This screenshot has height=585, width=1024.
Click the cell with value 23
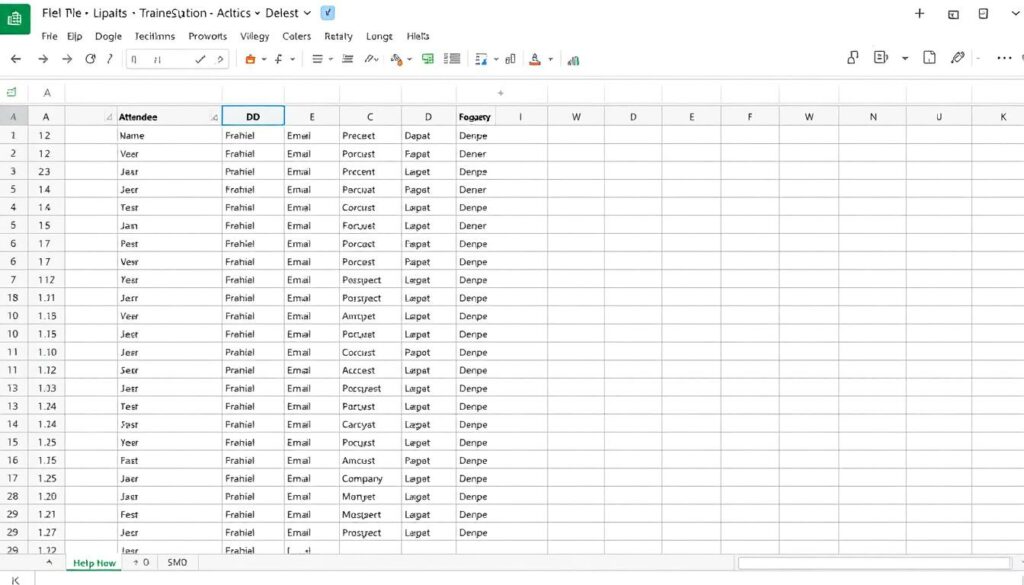(x=46, y=171)
